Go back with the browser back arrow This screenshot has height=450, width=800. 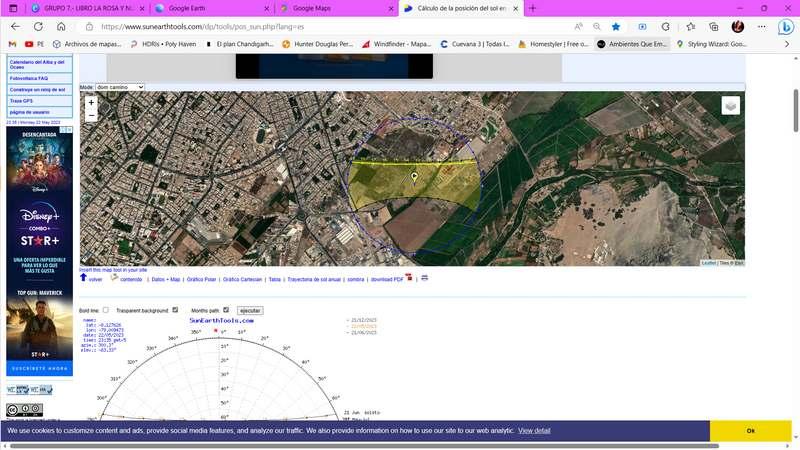tap(15, 27)
